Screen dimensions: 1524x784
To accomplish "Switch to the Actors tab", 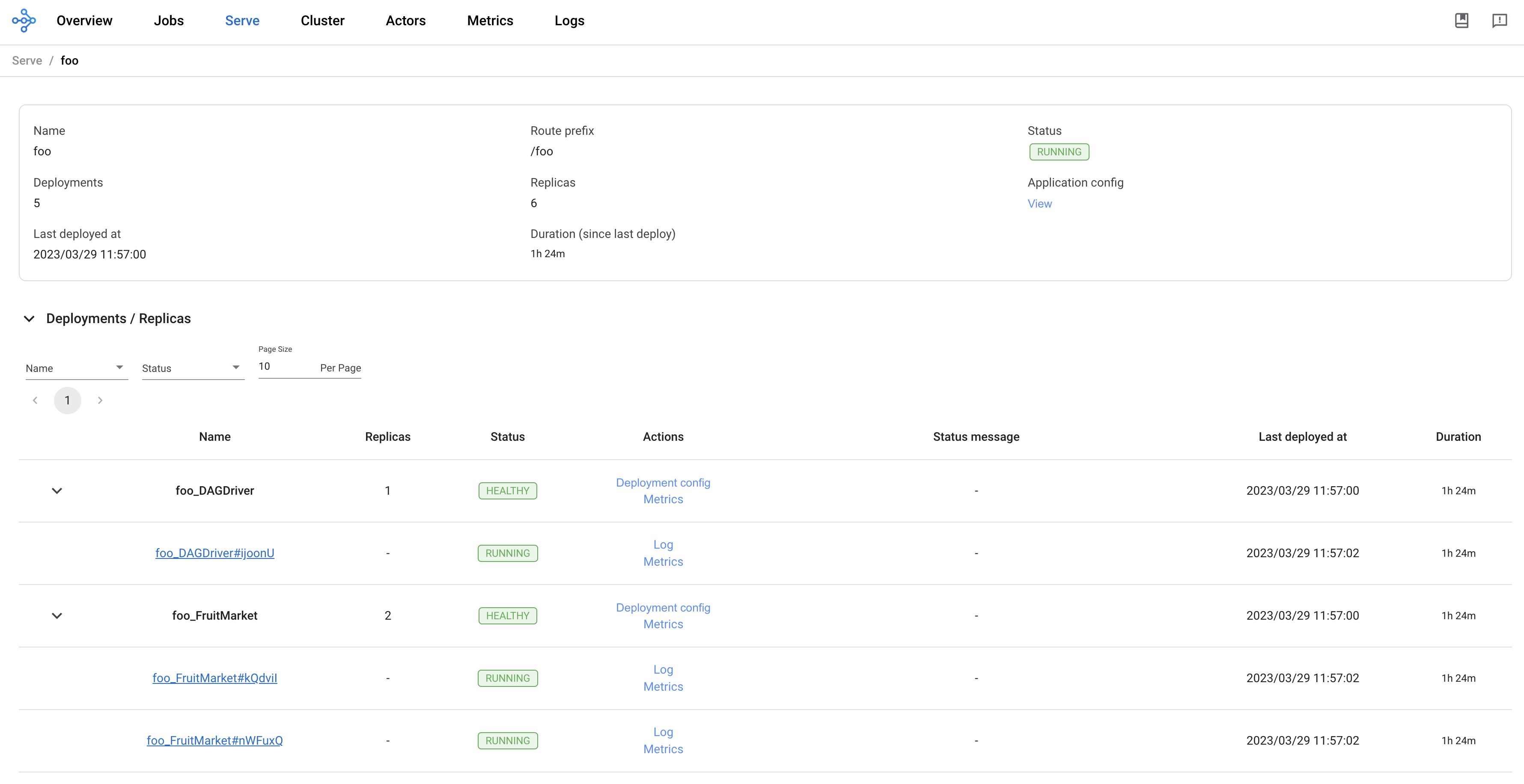I will [x=405, y=21].
